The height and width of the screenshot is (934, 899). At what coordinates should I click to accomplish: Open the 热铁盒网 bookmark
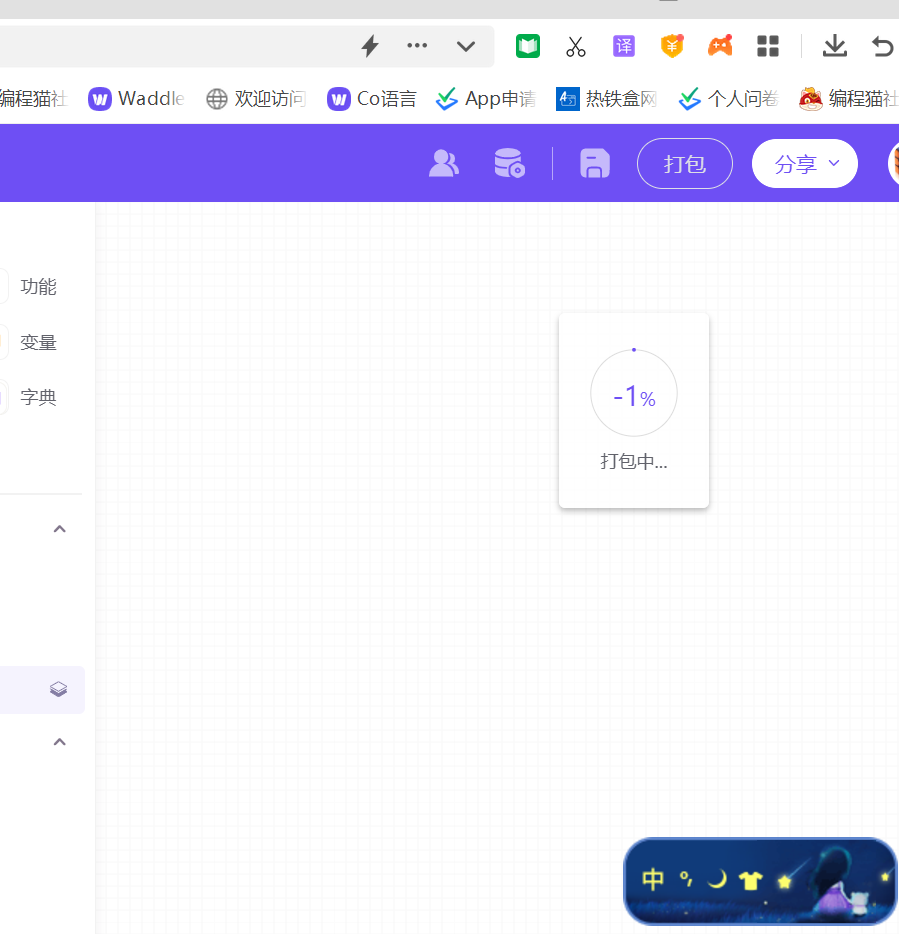point(606,98)
